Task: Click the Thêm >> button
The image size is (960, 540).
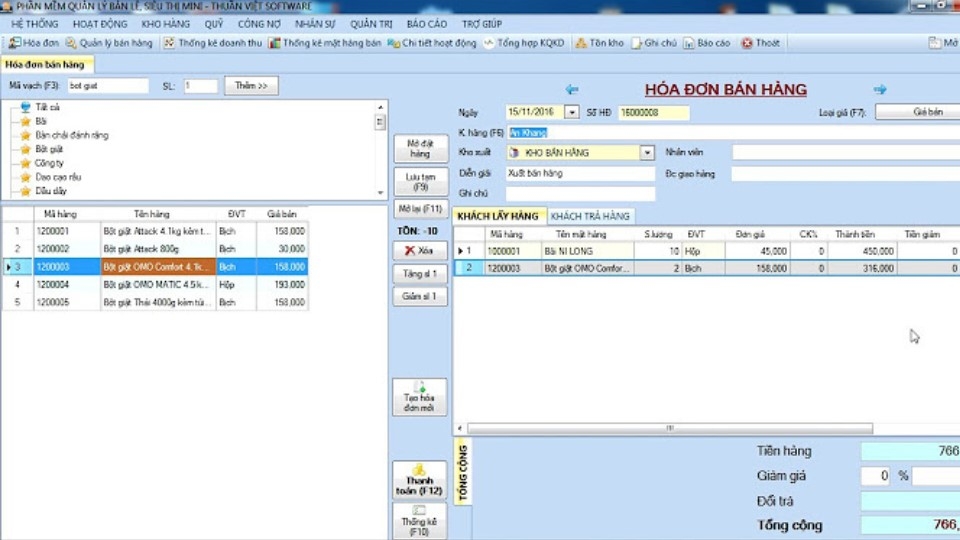Action: tap(251, 86)
